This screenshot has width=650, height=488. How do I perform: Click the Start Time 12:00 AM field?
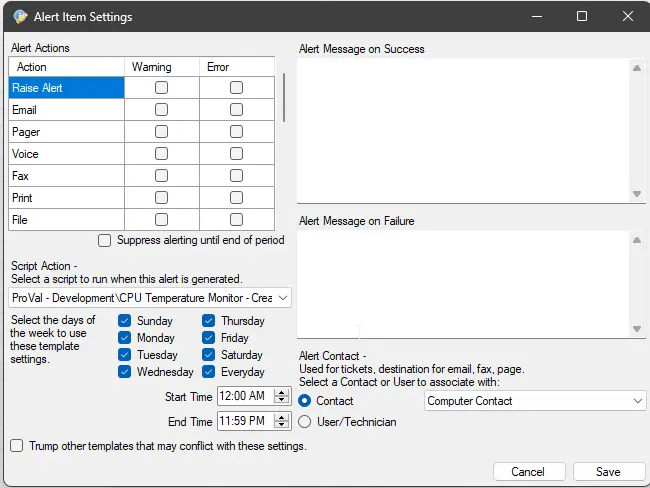[x=245, y=396]
